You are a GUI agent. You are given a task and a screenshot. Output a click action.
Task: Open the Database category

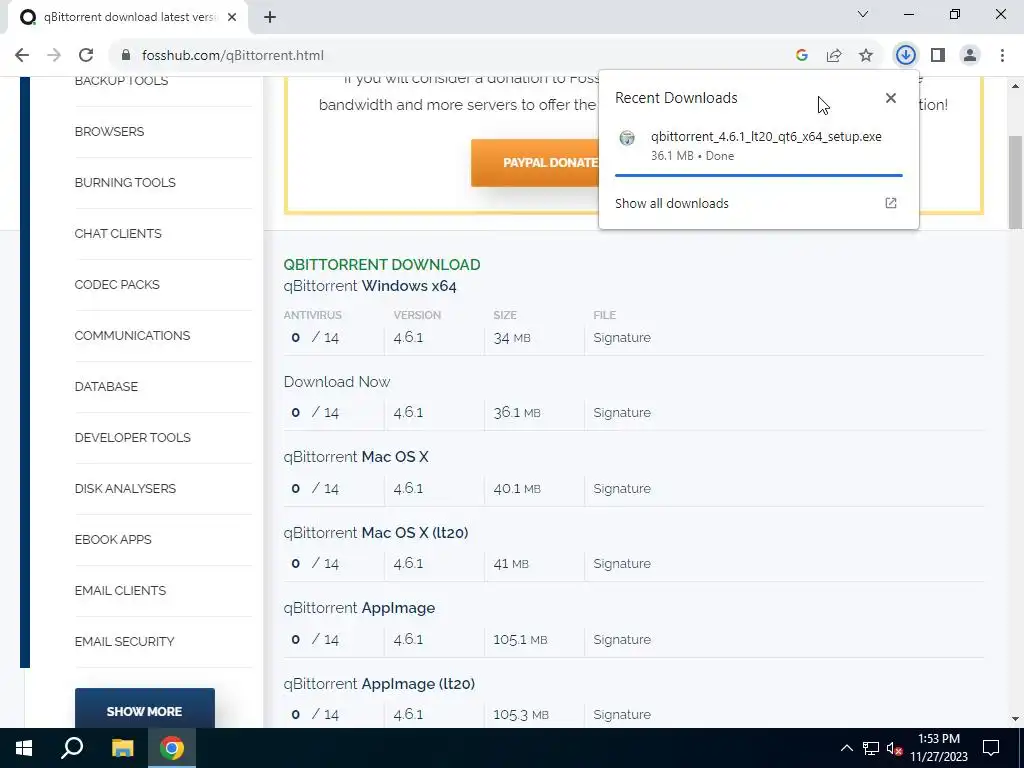pos(106,386)
